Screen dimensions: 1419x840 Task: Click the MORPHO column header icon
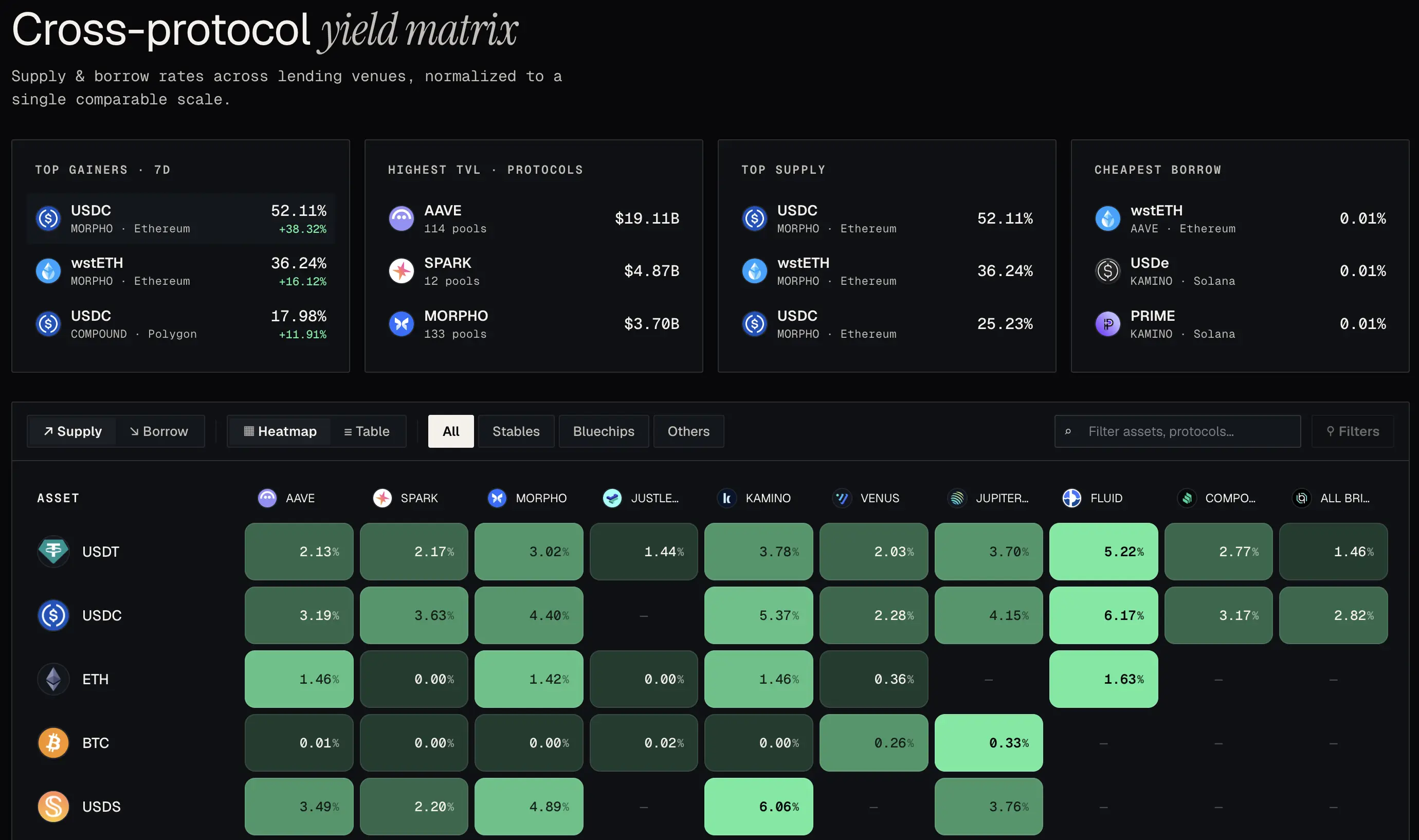497,498
